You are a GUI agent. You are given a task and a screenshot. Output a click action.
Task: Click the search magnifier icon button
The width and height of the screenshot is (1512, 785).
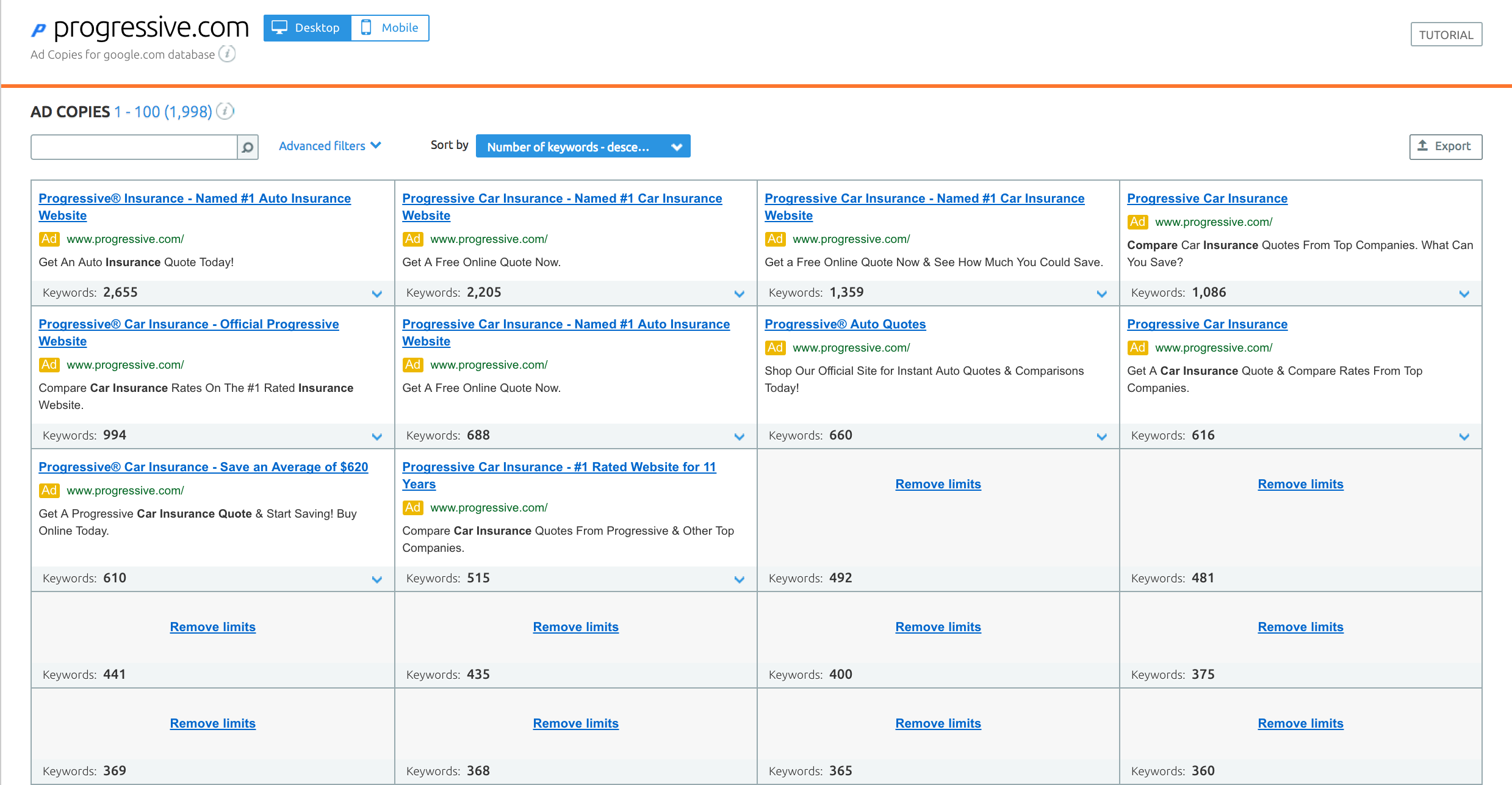tap(248, 147)
